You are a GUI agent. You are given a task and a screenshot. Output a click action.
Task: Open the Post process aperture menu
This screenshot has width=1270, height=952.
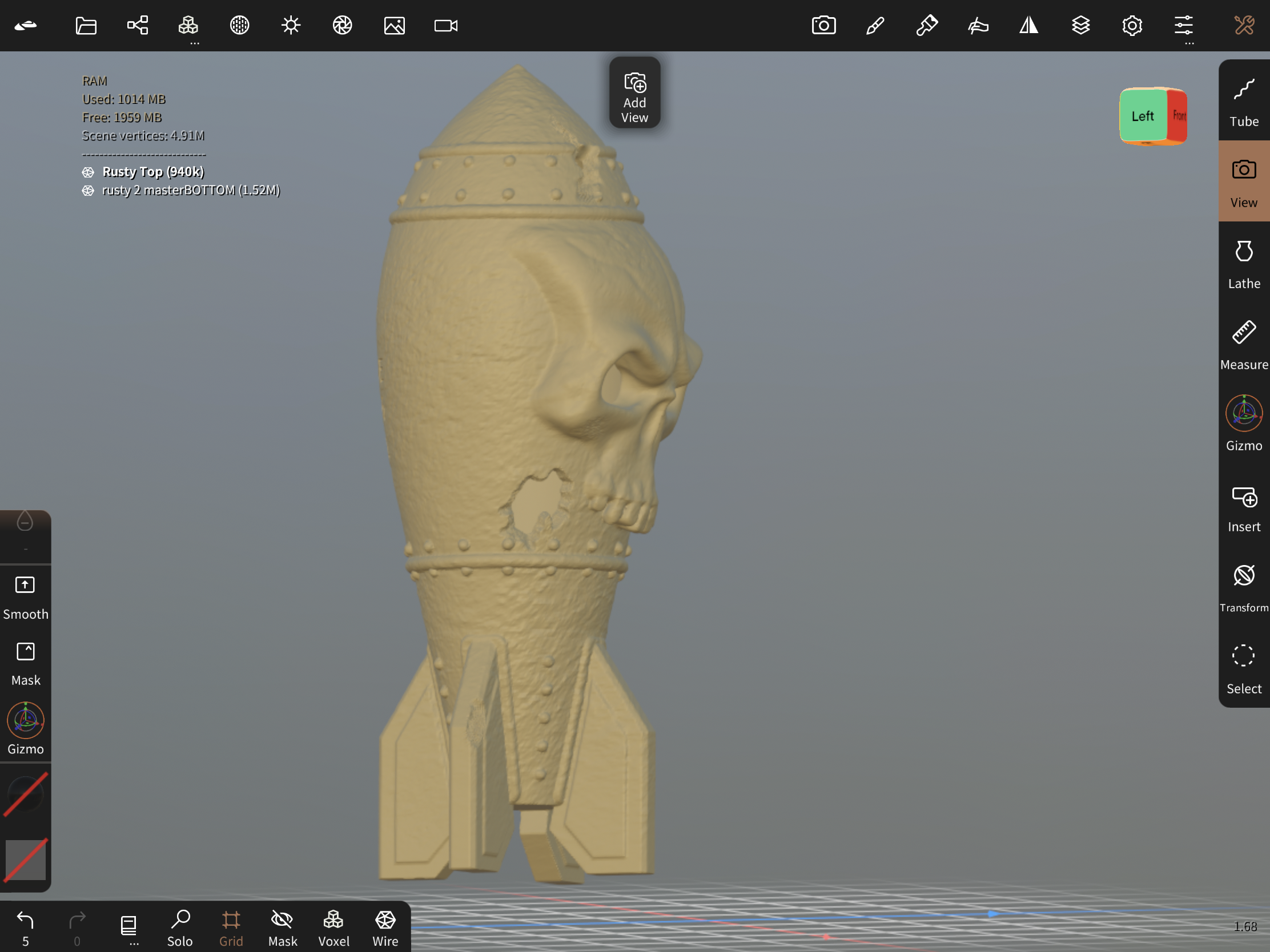click(342, 25)
